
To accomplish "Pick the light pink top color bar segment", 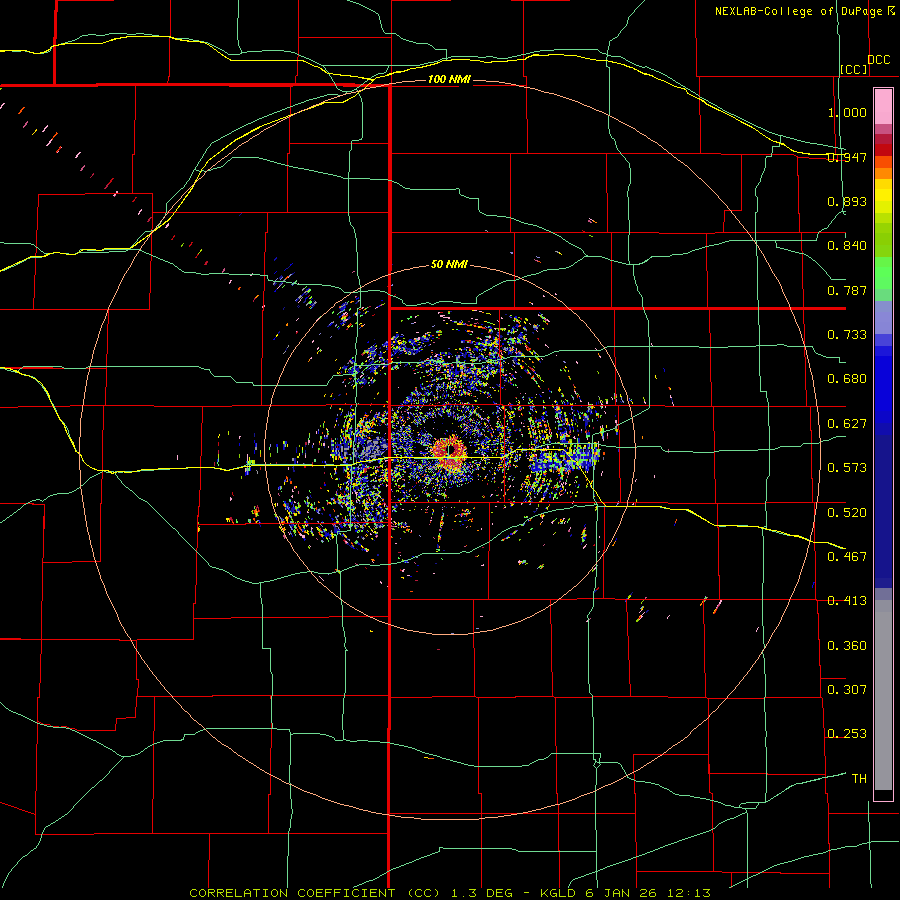I will [x=883, y=106].
